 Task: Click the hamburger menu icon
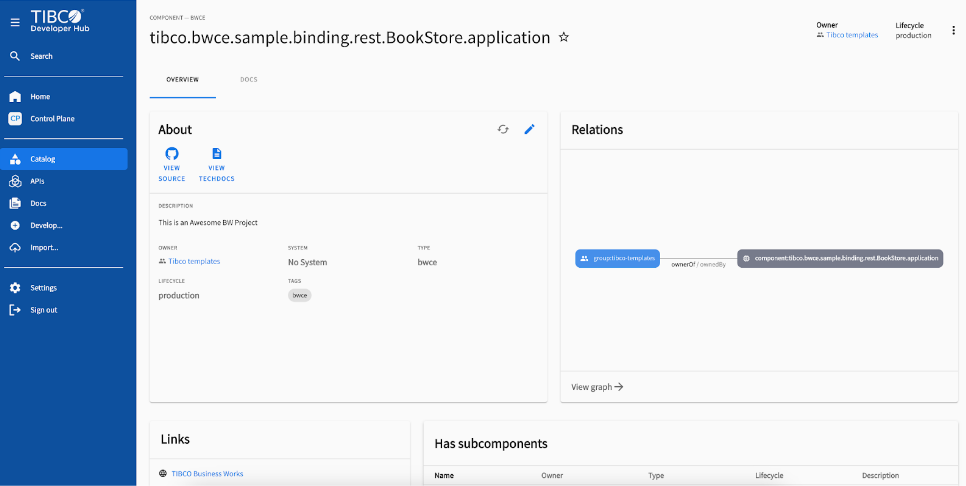click(x=15, y=21)
